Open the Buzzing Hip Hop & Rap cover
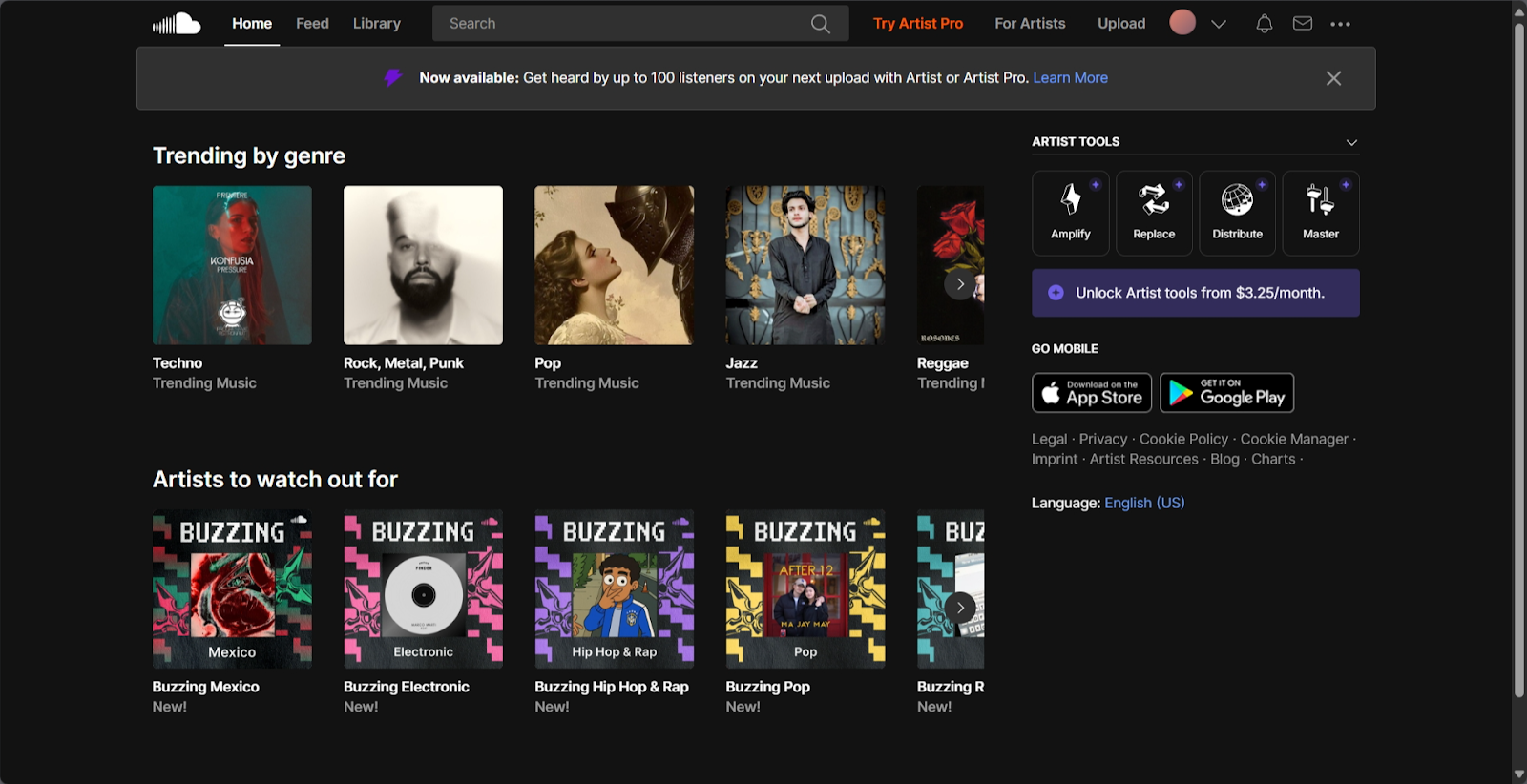Viewport: 1527px width, 784px height. 614,588
